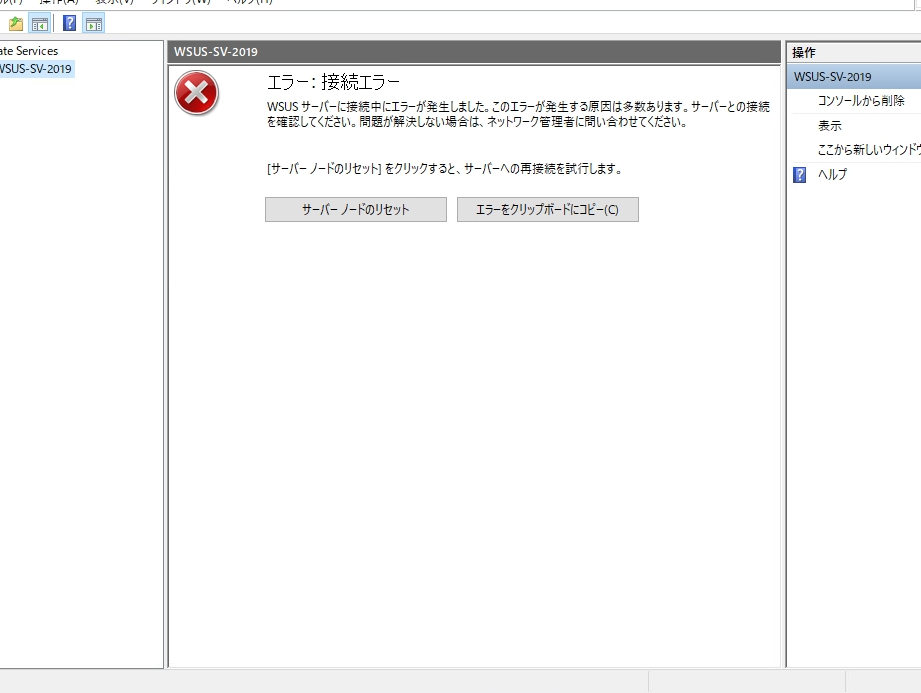The height and width of the screenshot is (693, 921).
Task: Toggle the Show/Hide Console Tree toolbar icon
Action: (x=40, y=23)
